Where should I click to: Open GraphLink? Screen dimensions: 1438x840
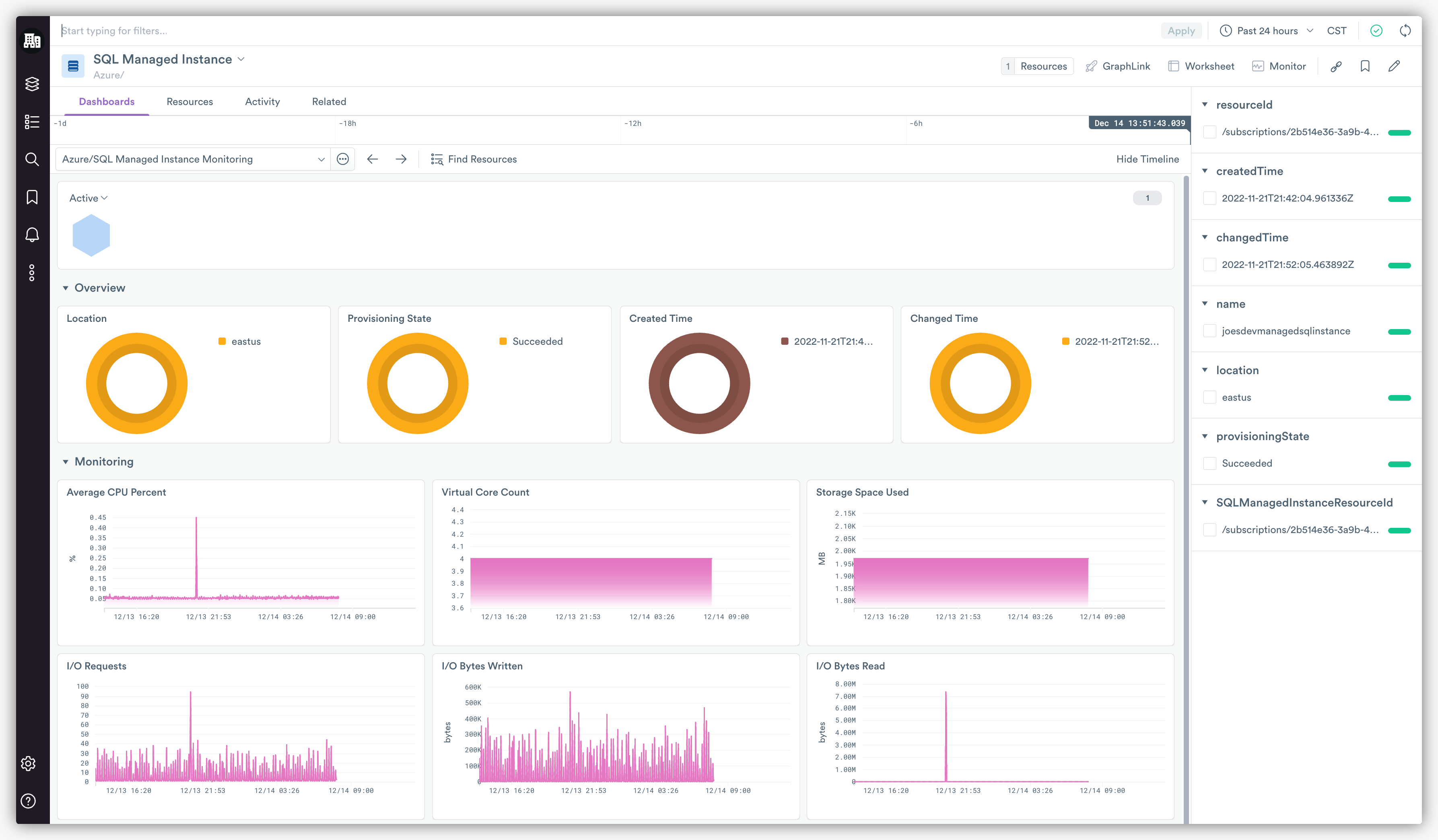(x=1117, y=66)
